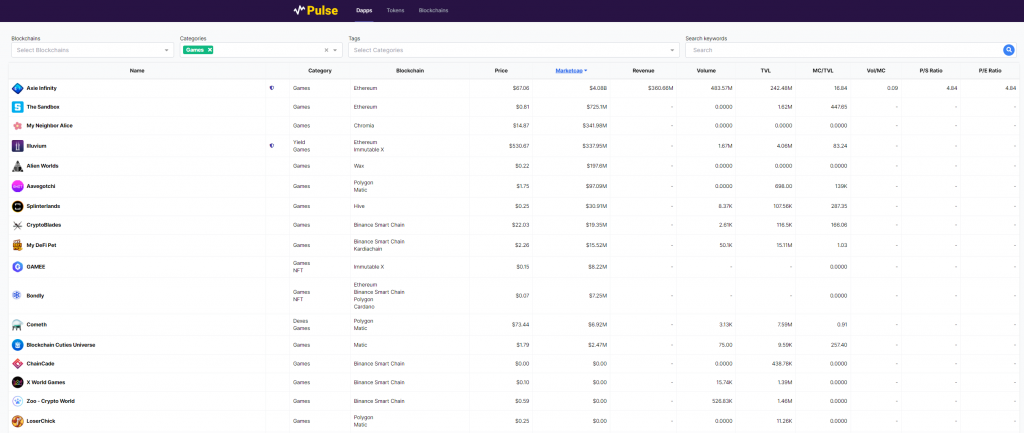
Task: Click the blue search magnifier button
Action: (x=1009, y=50)
